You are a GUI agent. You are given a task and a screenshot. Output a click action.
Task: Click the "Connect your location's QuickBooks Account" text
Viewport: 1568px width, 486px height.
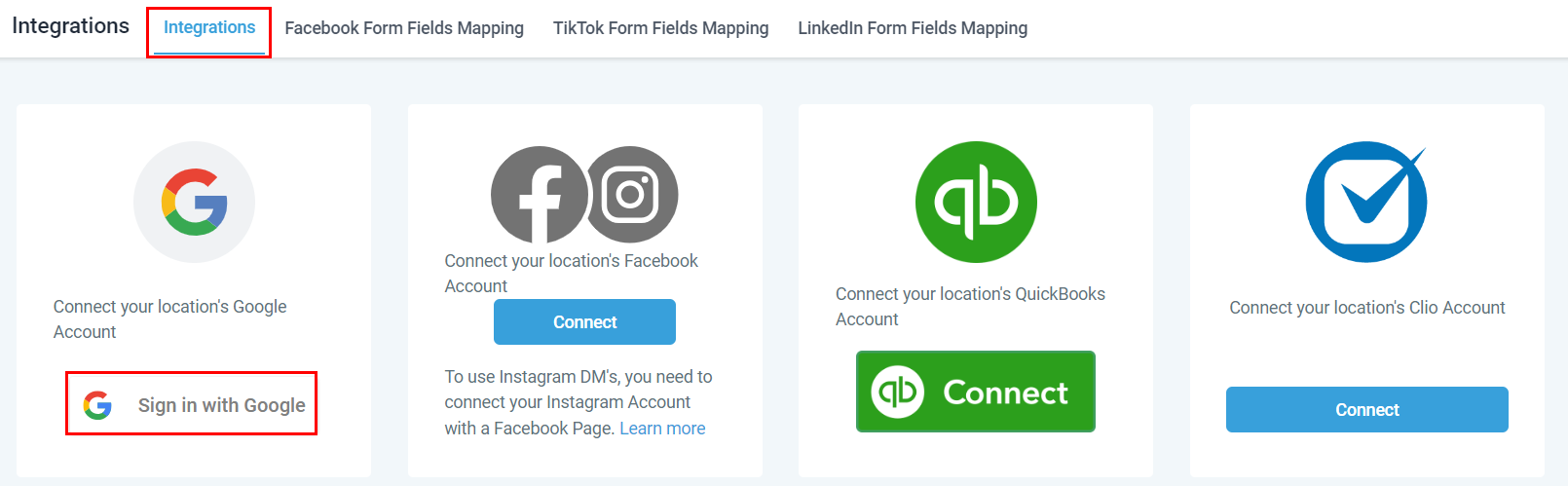click(970, 306)
